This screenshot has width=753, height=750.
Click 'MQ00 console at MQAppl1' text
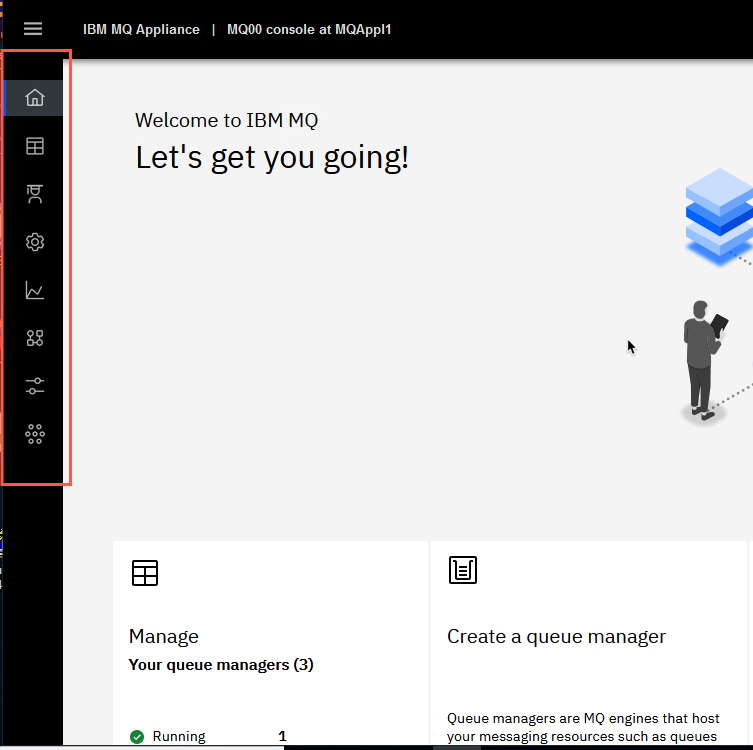tap(309, 29)
